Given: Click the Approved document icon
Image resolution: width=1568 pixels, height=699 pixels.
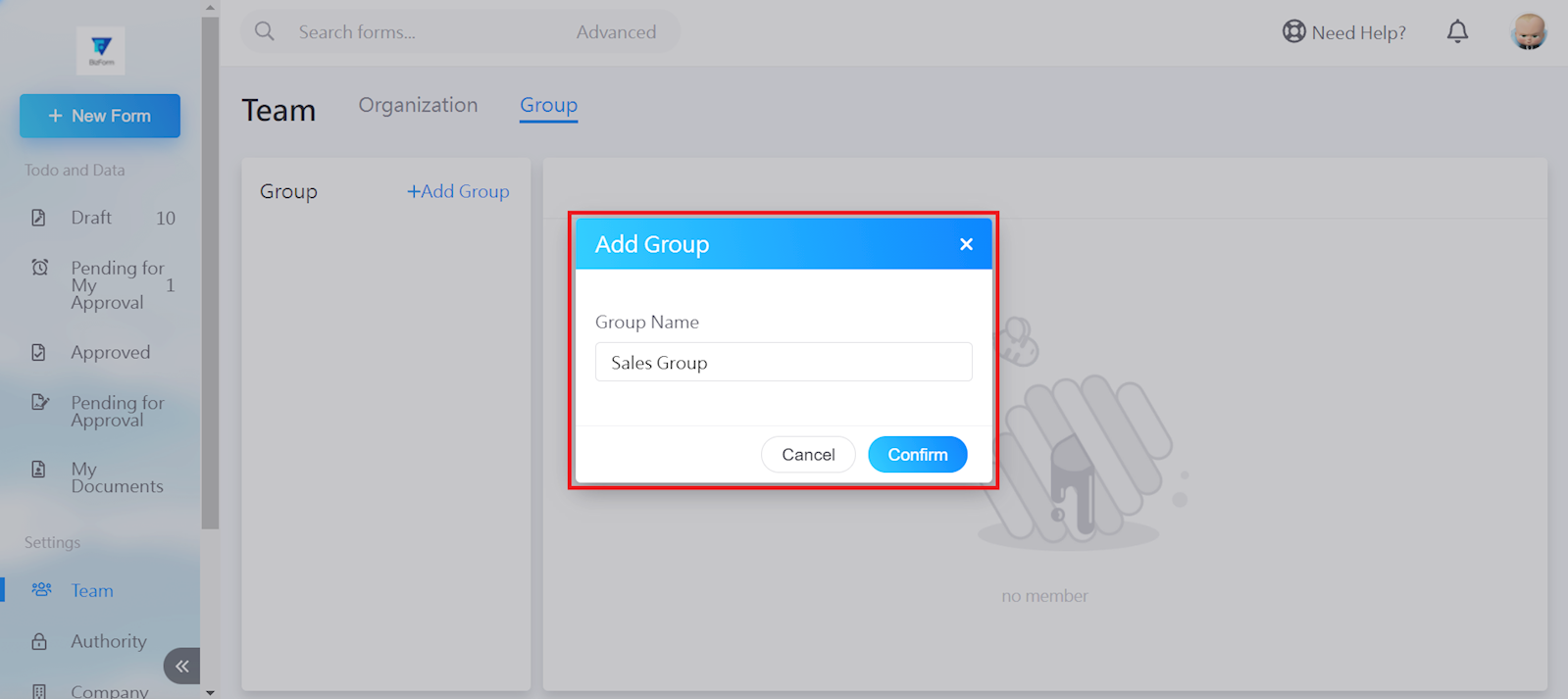Looking at the screenshot, I should coord(39,353).
